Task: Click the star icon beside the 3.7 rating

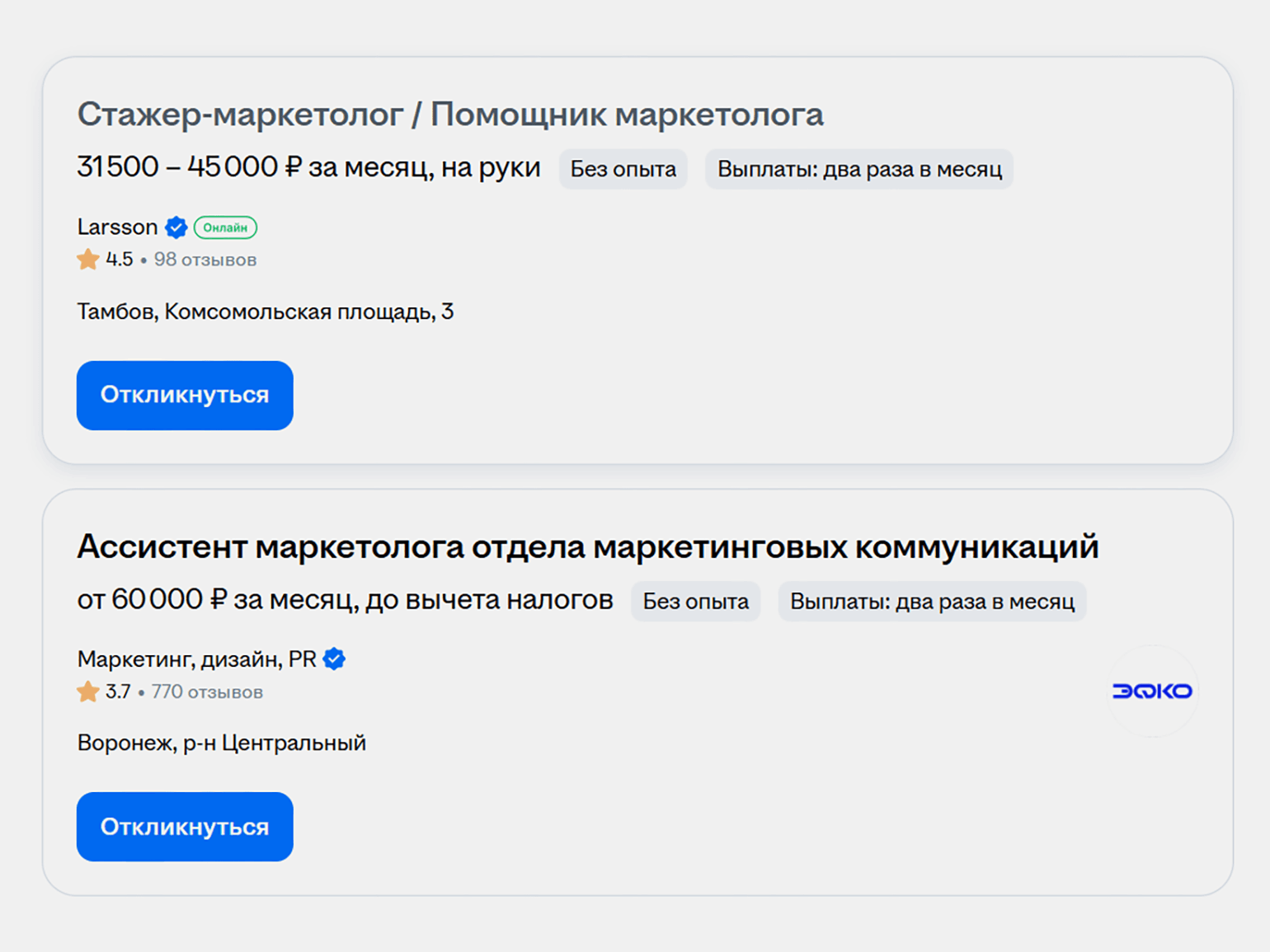Action: pyautogui.click(x=88, y=692)
